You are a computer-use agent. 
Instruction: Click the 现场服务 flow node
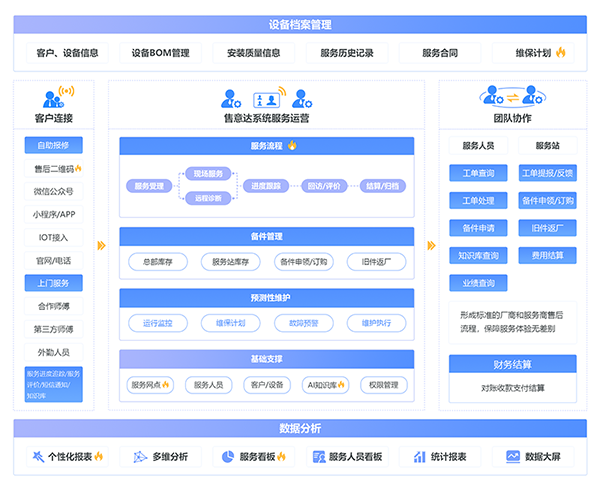pos(208,174)
